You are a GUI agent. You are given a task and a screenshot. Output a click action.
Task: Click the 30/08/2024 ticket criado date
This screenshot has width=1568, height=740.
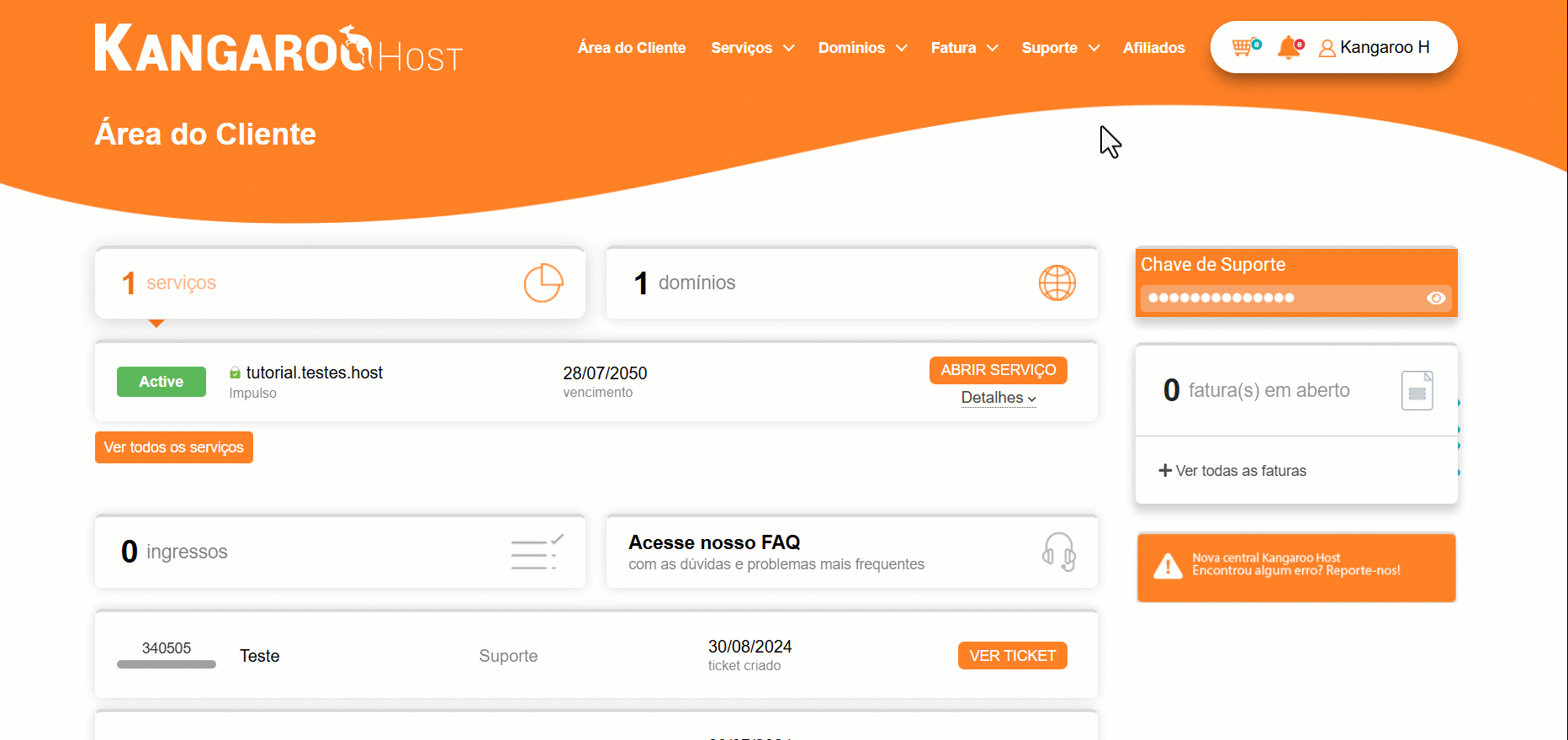[750, 647]
